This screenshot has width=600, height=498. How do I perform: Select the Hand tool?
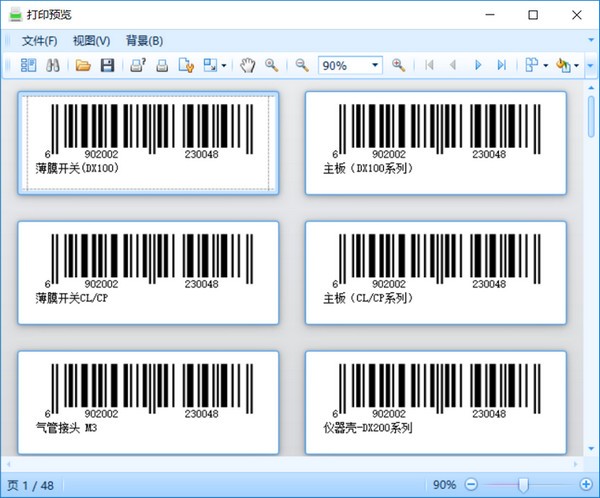[x=248, y=65]
